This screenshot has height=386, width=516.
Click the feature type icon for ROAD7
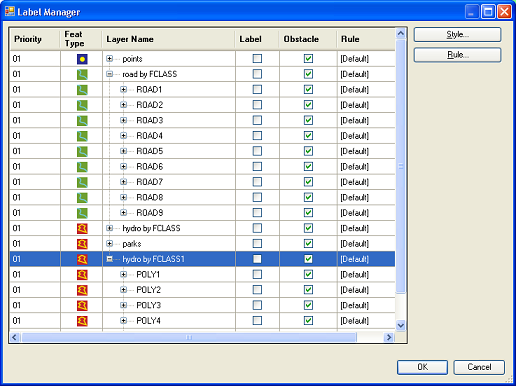click(x=82, y=182)
